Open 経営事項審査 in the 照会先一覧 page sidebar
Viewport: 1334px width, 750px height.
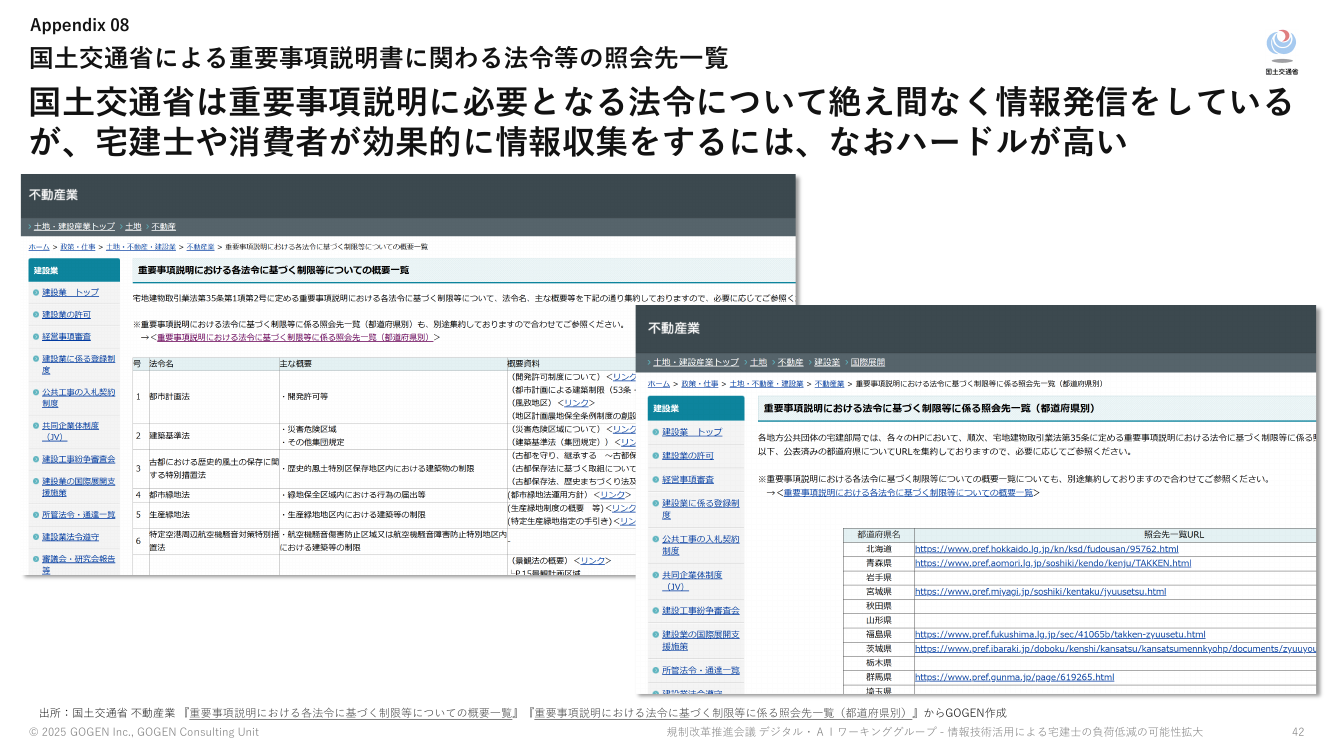point(688,479)
